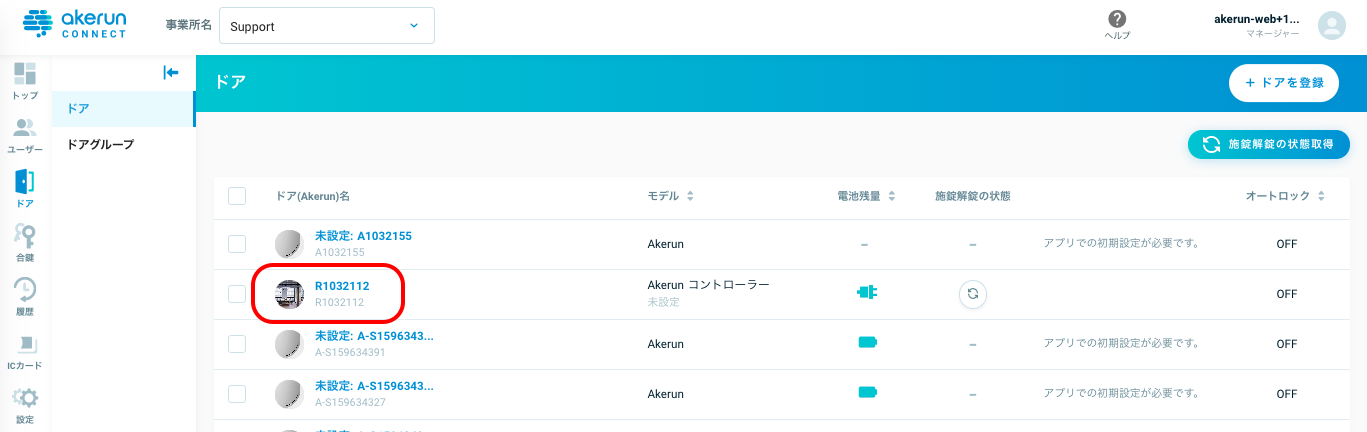Open the akerun-web+1... account name
This screenshot has width=1367, height=432.
[1257, 19]
